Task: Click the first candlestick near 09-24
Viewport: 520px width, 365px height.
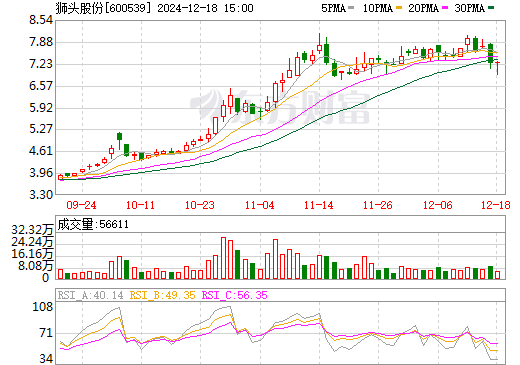Action: click(61, 178)
